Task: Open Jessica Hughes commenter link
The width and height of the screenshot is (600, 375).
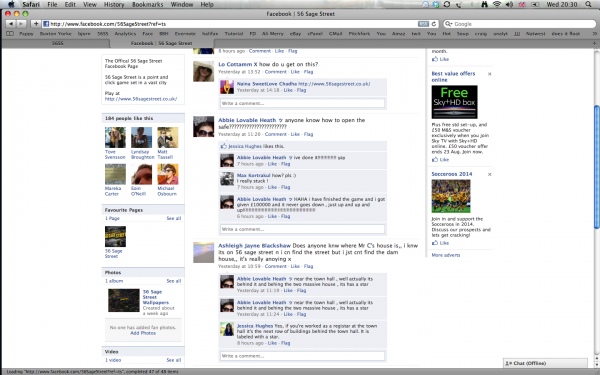Action: [x=255, y=326]
